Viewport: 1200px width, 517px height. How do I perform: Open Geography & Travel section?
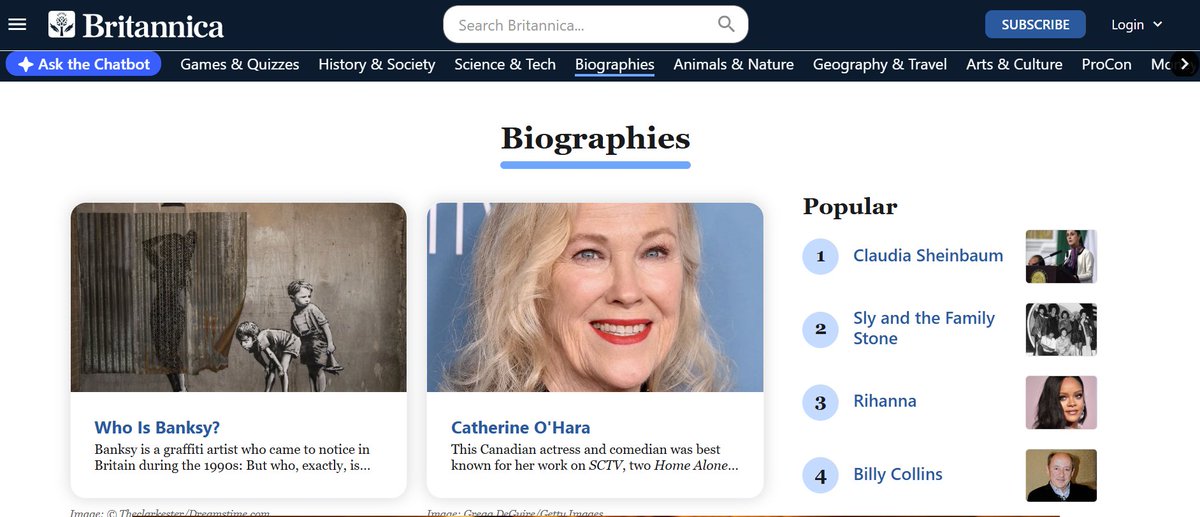click(880, 64)
